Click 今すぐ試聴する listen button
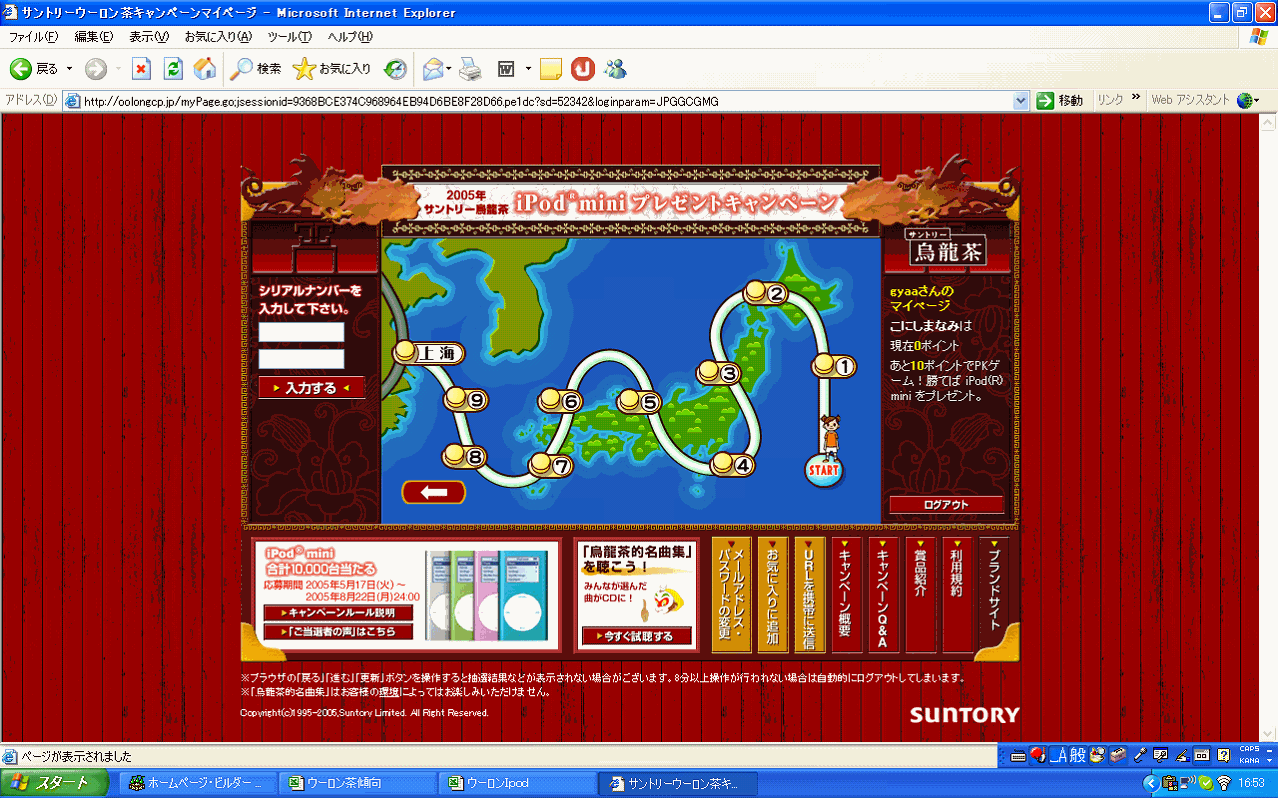Viewport: 1279px width, 799px height. coord(636,636)
